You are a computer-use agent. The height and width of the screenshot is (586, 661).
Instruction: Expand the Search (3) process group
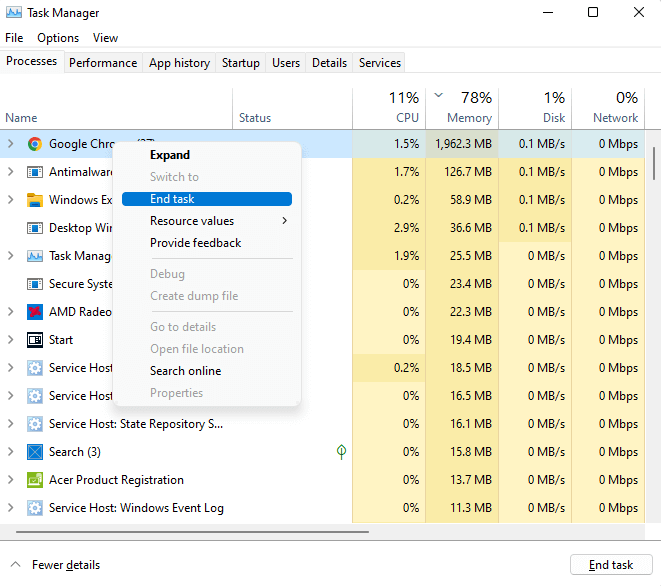[10, 452]
